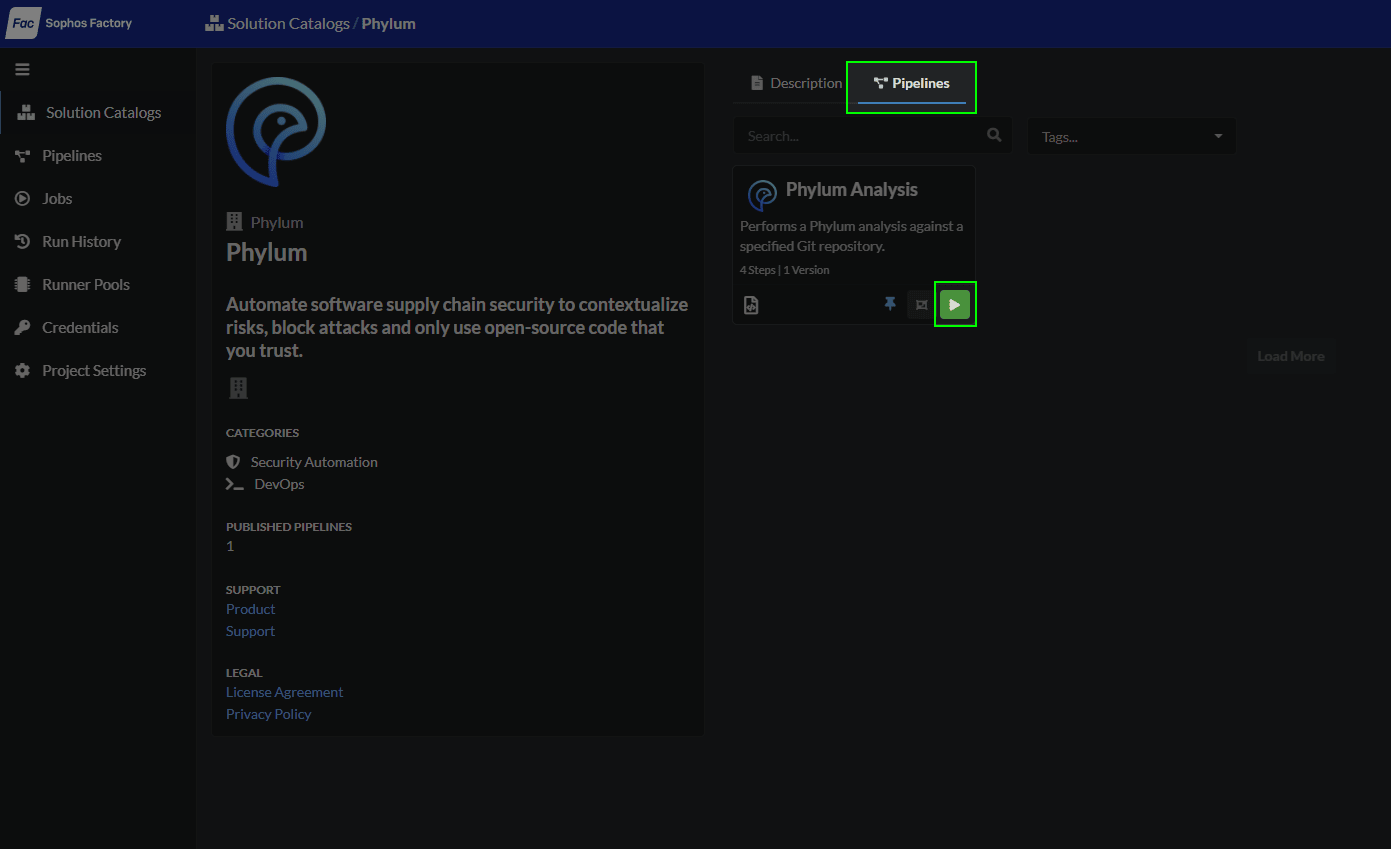Open the Phylum Analysis pipeline title
The height and width of the screenshot is (849, 1391).
coord(852,190)
